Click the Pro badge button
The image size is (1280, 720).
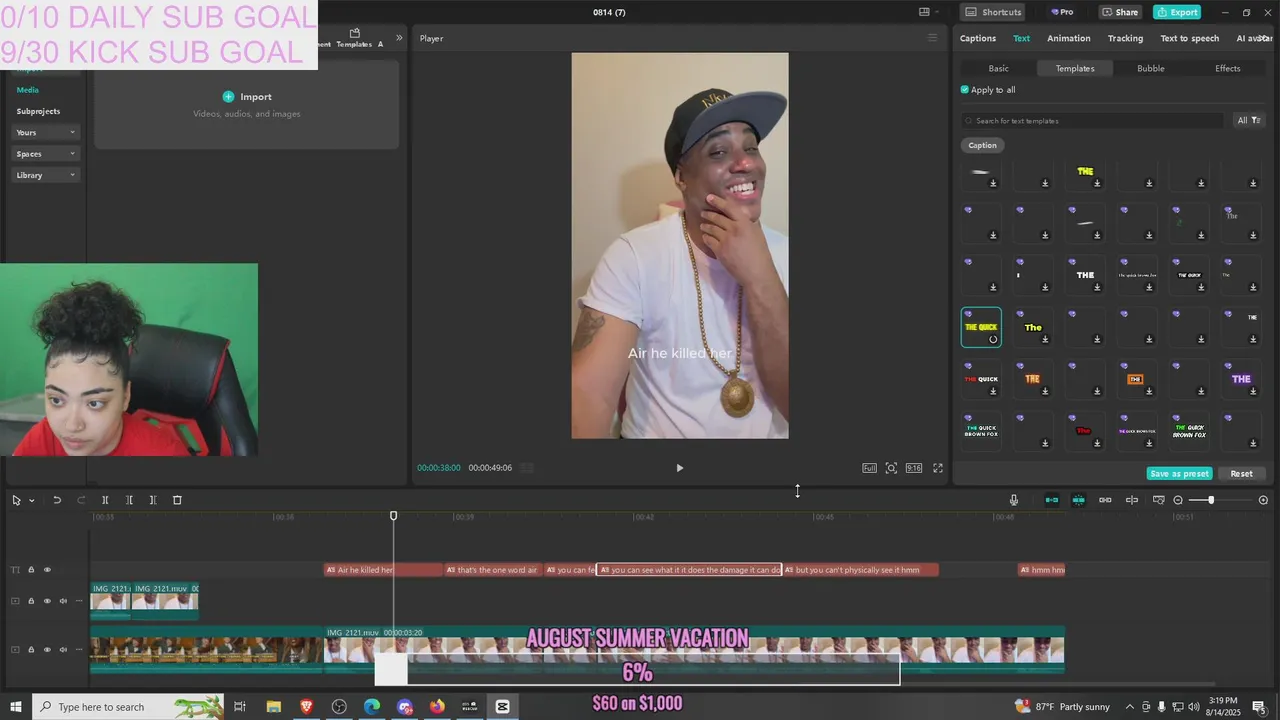pyautogui.click(x=1062, y=12)
